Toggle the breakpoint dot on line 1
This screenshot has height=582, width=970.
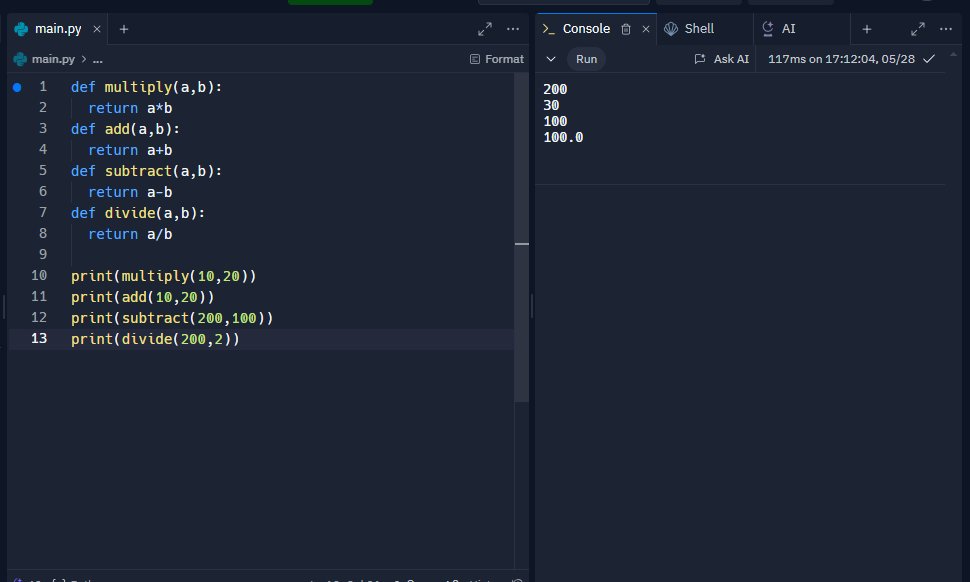(x=16, y=87)
